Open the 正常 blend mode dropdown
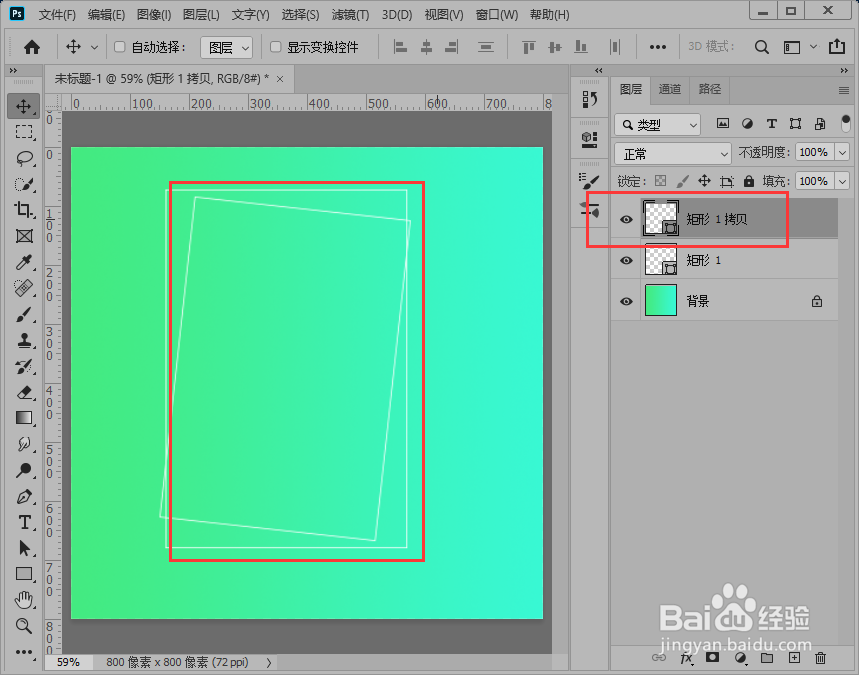This screenshot has height=675, width=859. [x=673, y=154]
